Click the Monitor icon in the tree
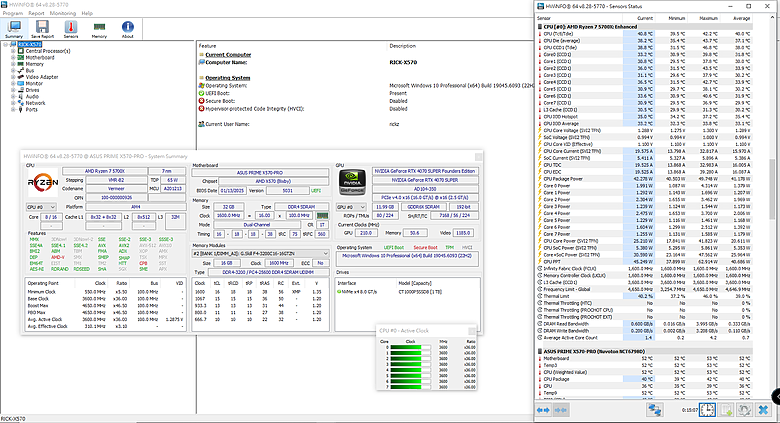 [x=21, y=83]
